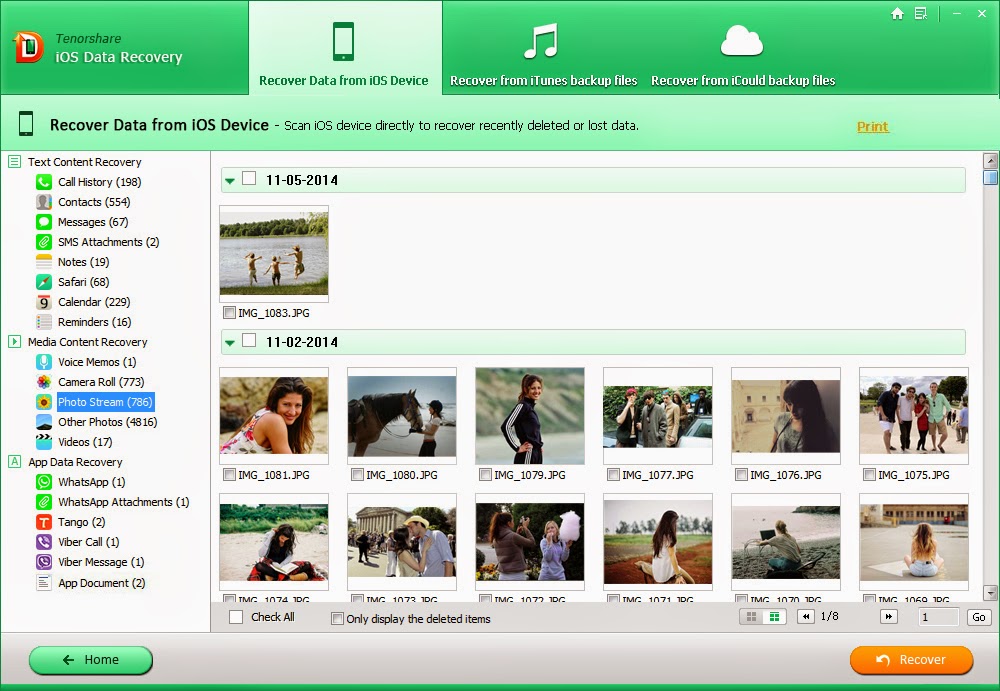This screenshot has height=691, width=1000.
Task: Go to previous page arrow
Action: (x=806, y=617)
